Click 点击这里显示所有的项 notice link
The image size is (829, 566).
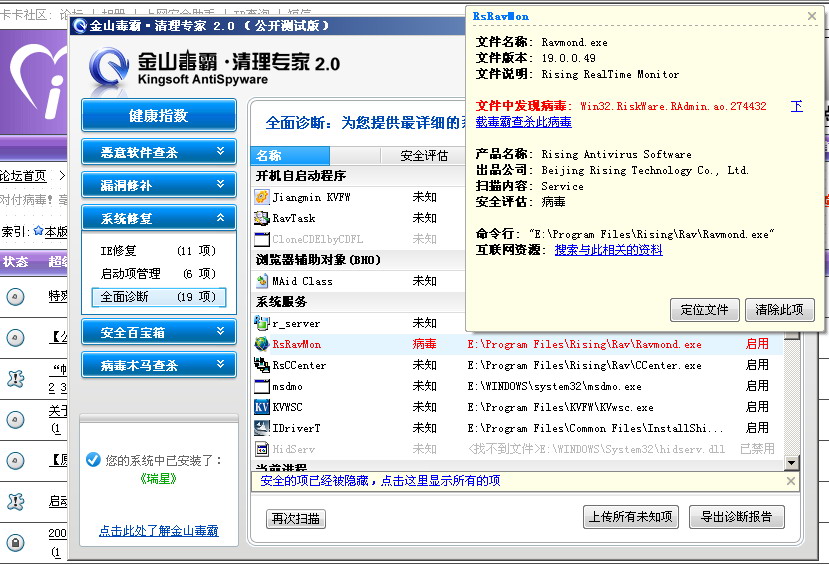440,480
